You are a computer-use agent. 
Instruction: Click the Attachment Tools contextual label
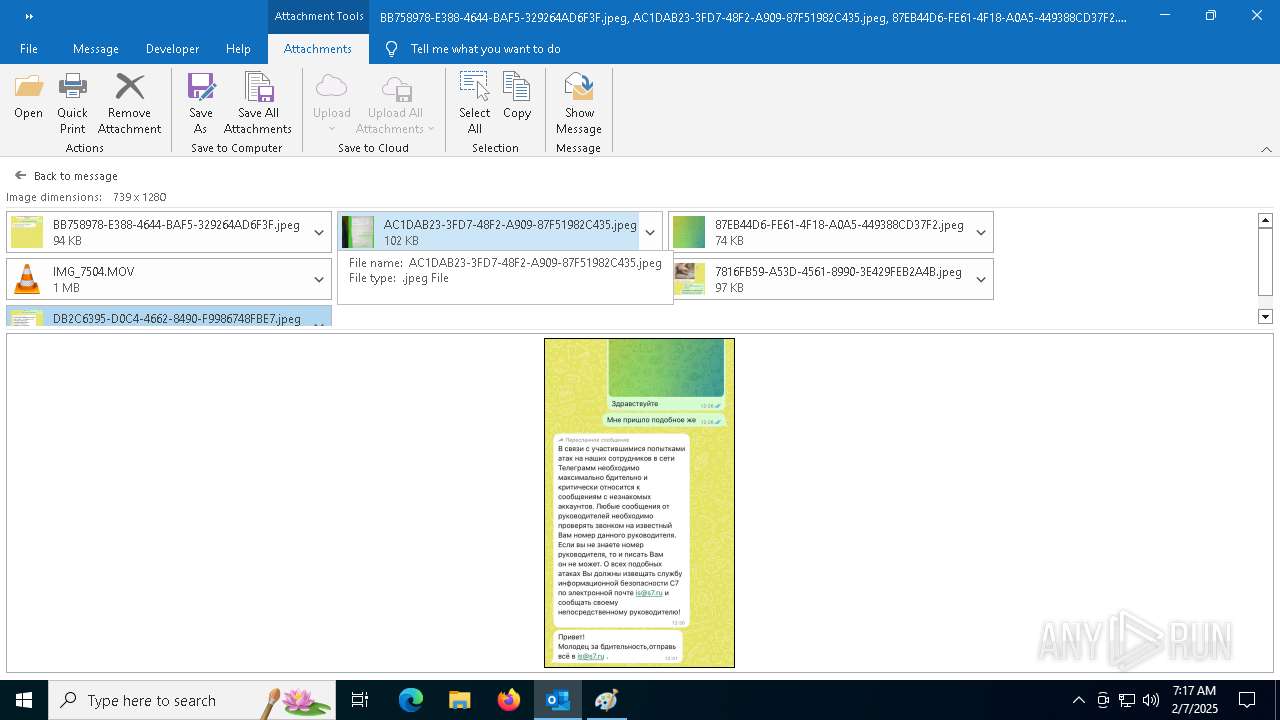[x=319, y=16]
